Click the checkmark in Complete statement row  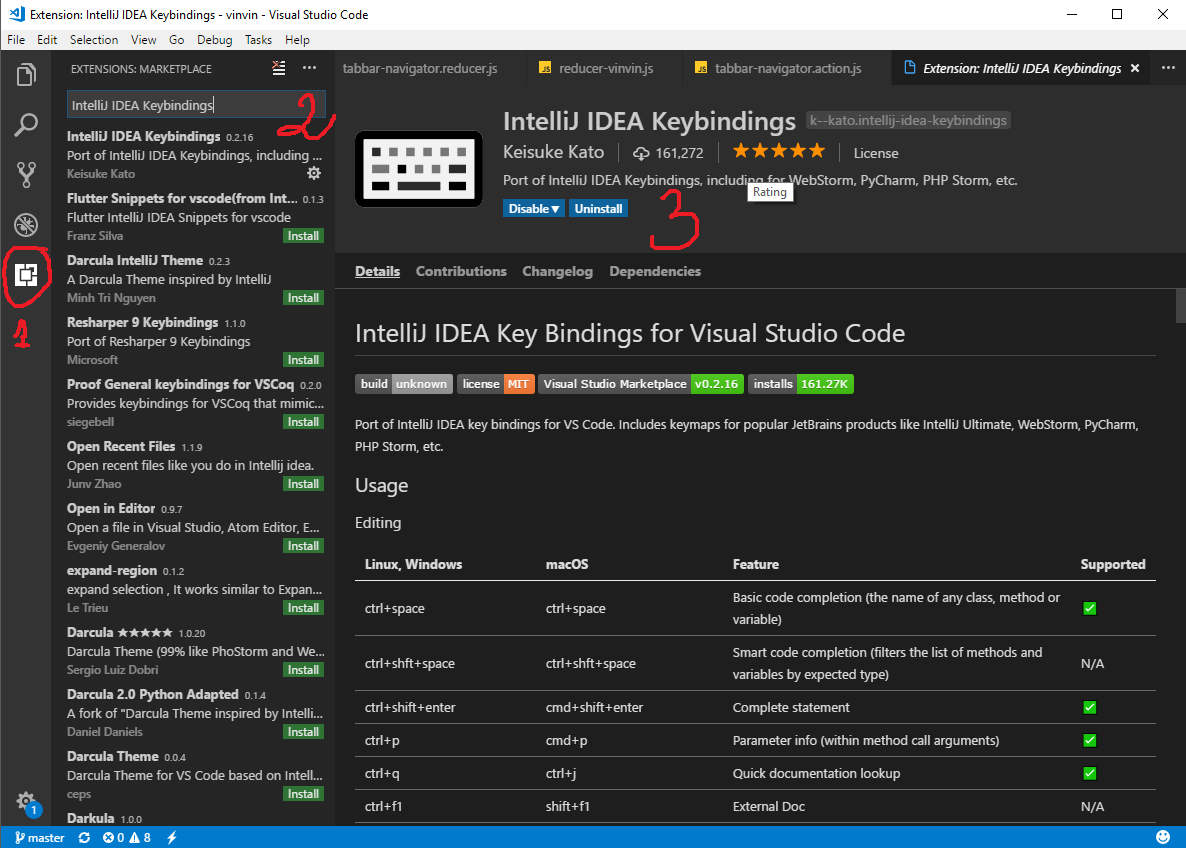point(1089,707)
